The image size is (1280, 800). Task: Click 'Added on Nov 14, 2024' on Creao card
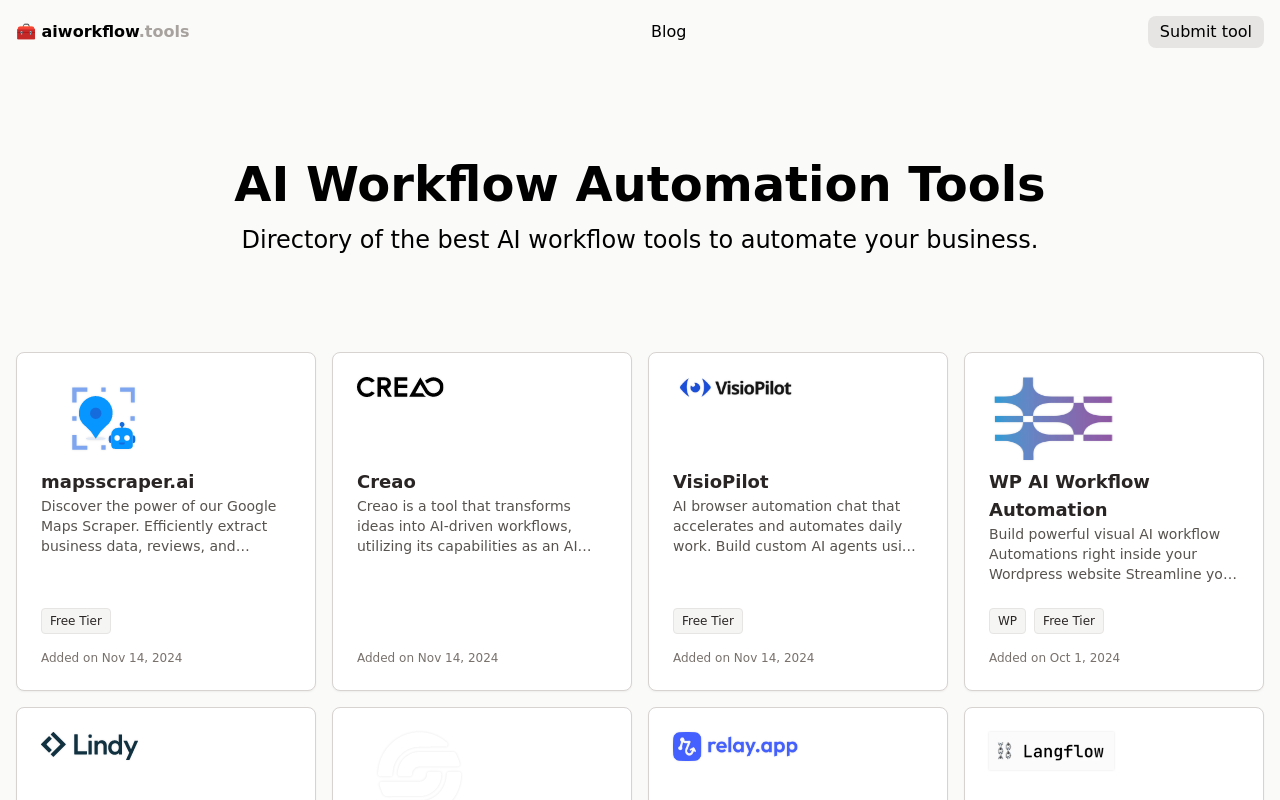[x=427, y=658]
